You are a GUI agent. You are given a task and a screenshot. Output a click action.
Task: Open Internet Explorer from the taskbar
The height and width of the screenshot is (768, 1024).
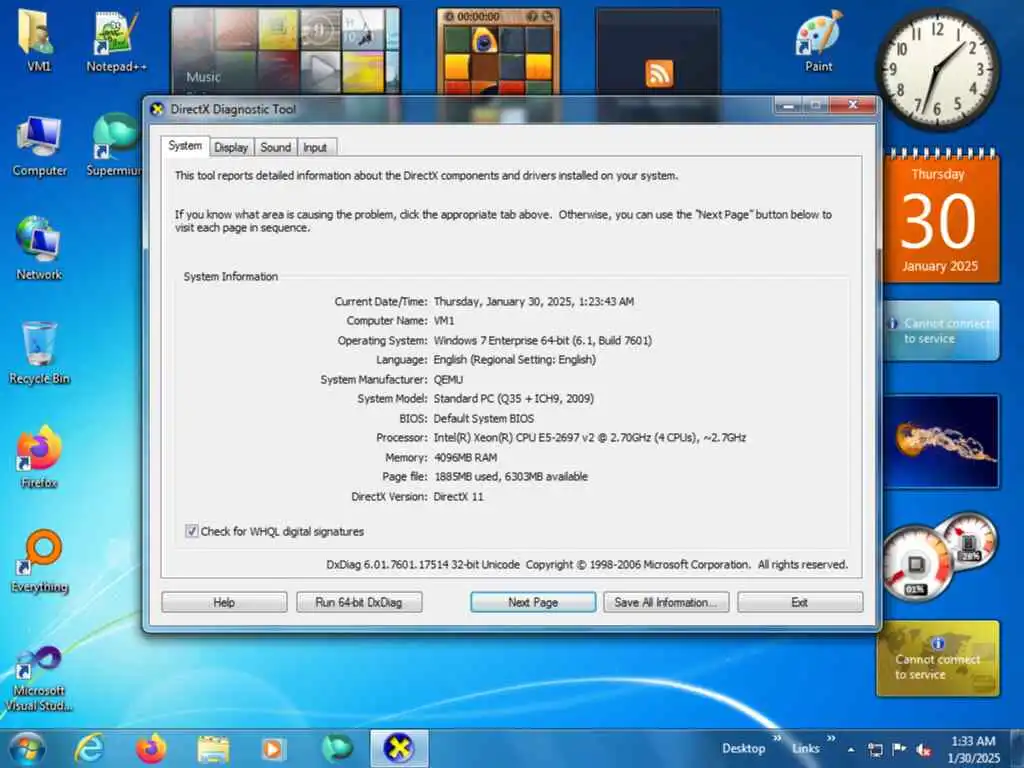(x=89, y=748)
